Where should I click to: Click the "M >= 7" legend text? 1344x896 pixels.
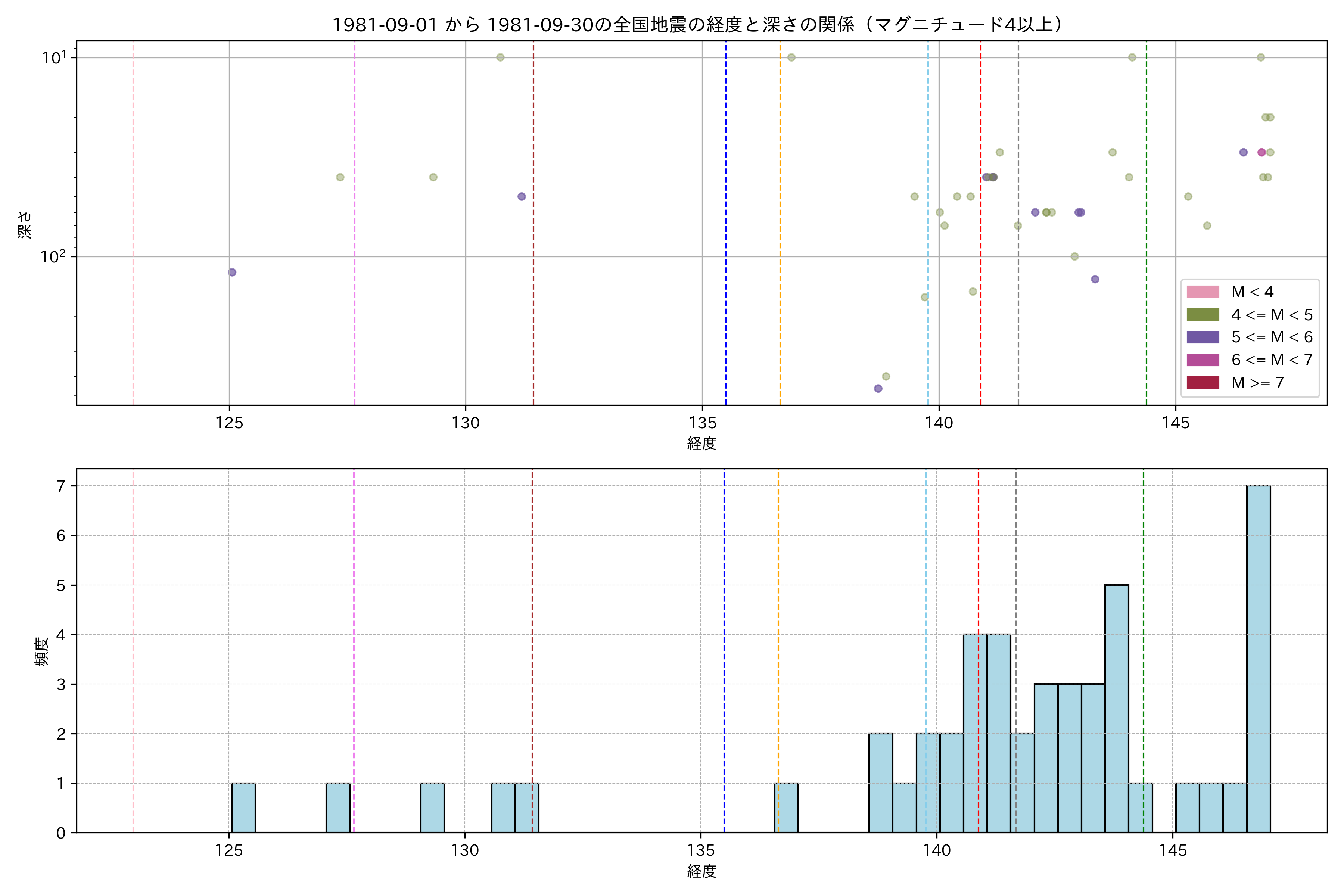[x=1257, y=383]
